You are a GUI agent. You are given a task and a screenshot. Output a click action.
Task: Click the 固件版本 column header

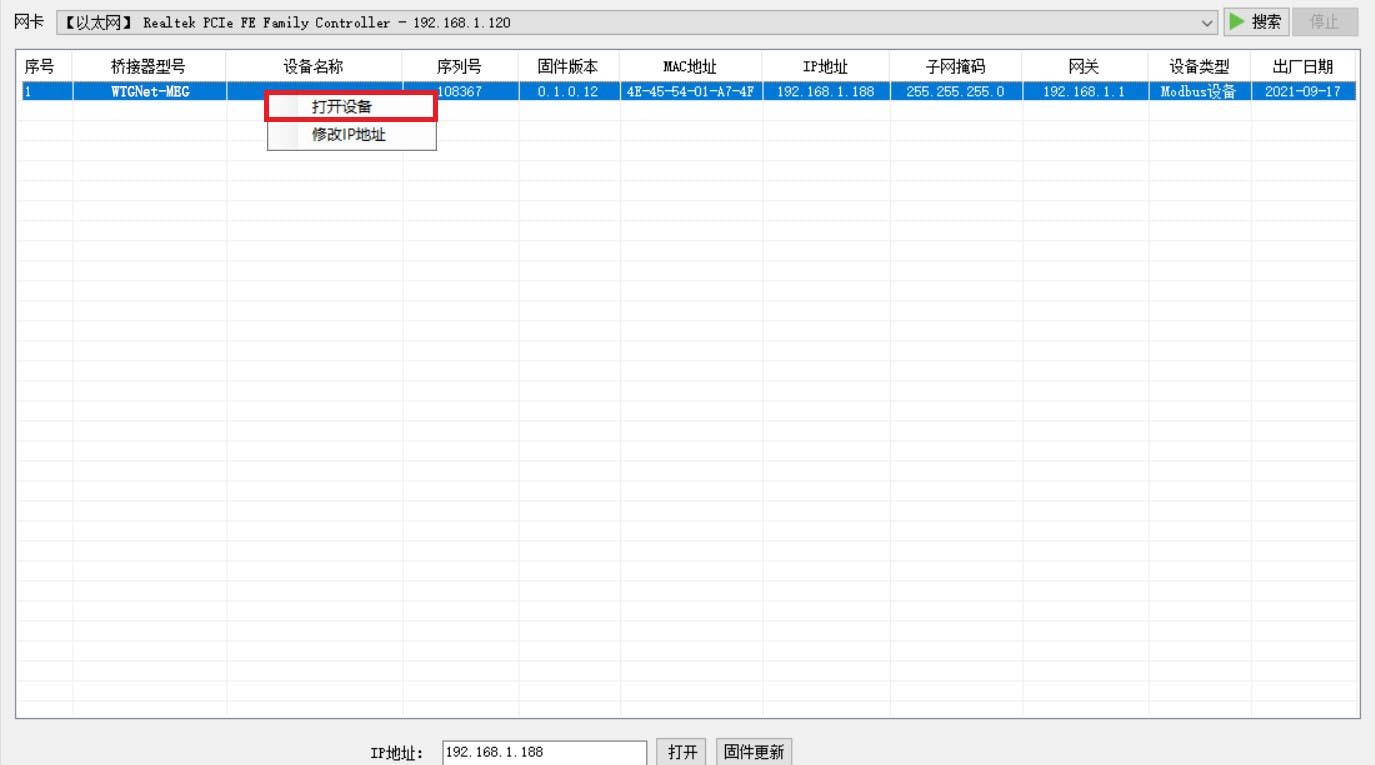pos(568,67)
